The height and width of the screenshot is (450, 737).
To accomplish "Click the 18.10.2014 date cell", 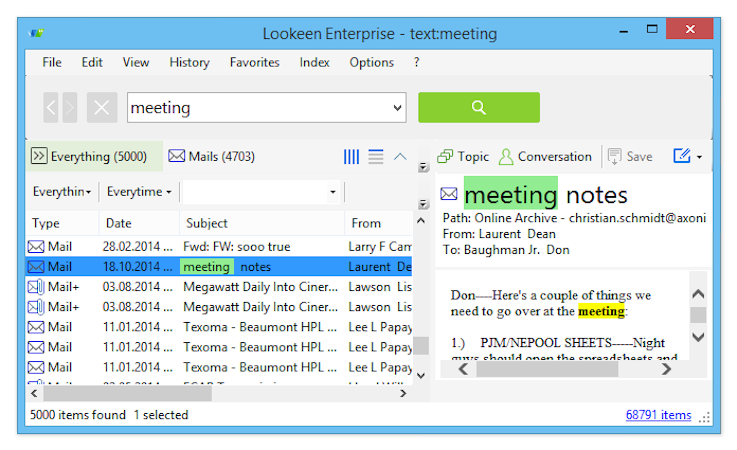I will (x=138, y=267).
